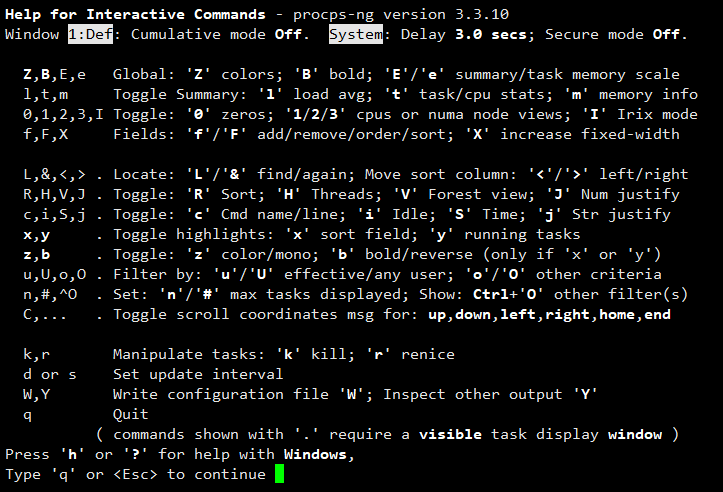Click the bold 'z,b' color toggle keys
This screenshot has height=492, width=723.
click(36, 254)
